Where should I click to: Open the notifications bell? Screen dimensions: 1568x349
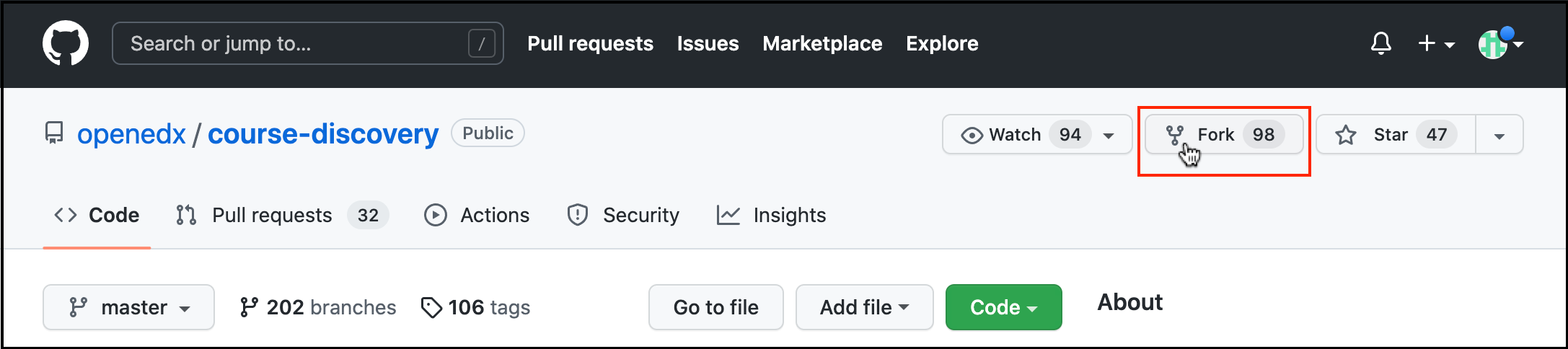click(x=1380, y=43)
